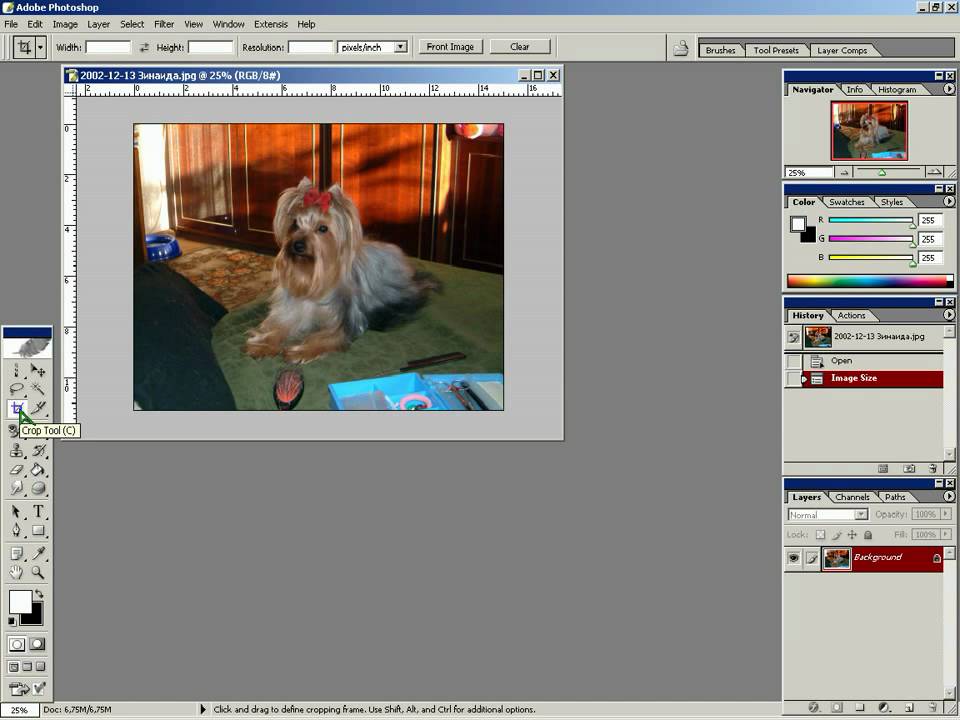Viewport: 960px width, 720px height.
Task: Reset default colors using small black-white icon
Action: click(x=12, y=621)
